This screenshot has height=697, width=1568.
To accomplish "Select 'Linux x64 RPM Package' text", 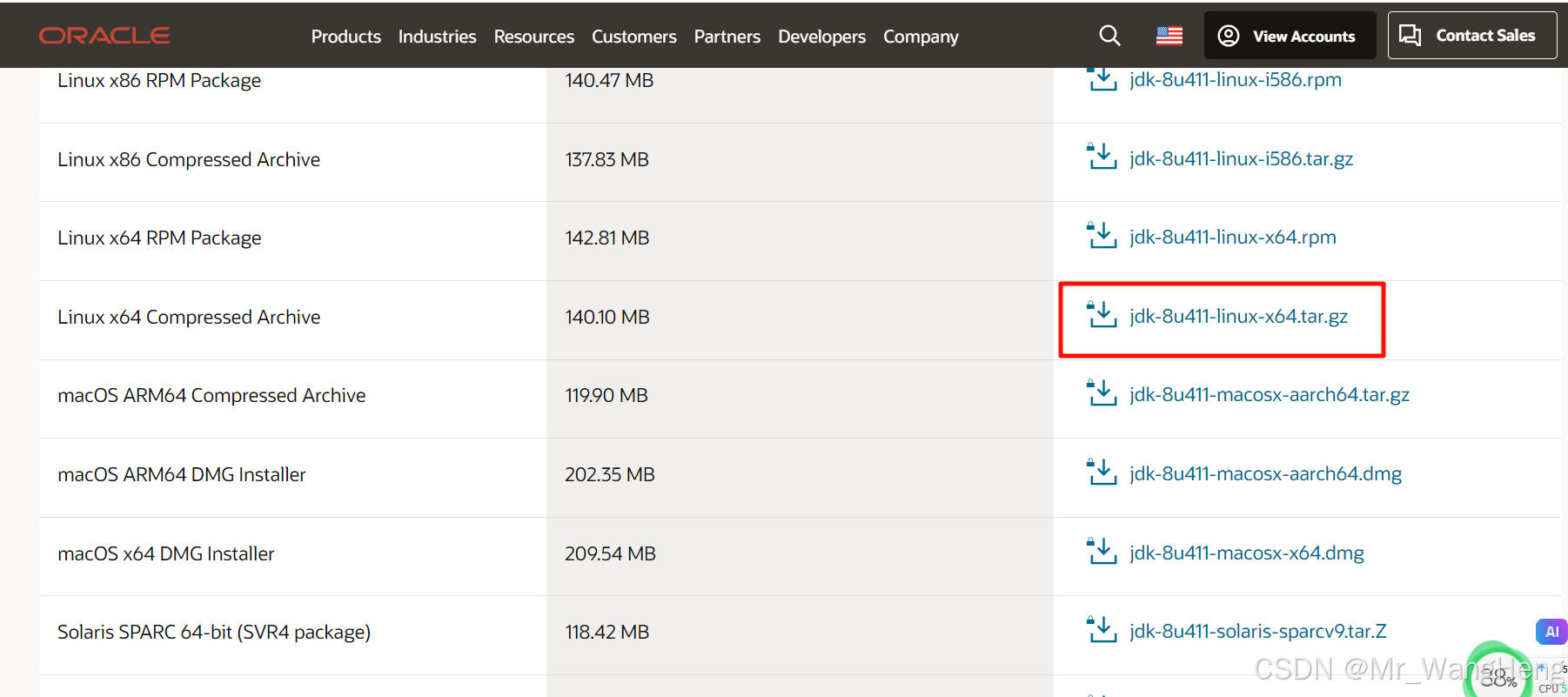I will pyautogui.click(x=159, y=238).
